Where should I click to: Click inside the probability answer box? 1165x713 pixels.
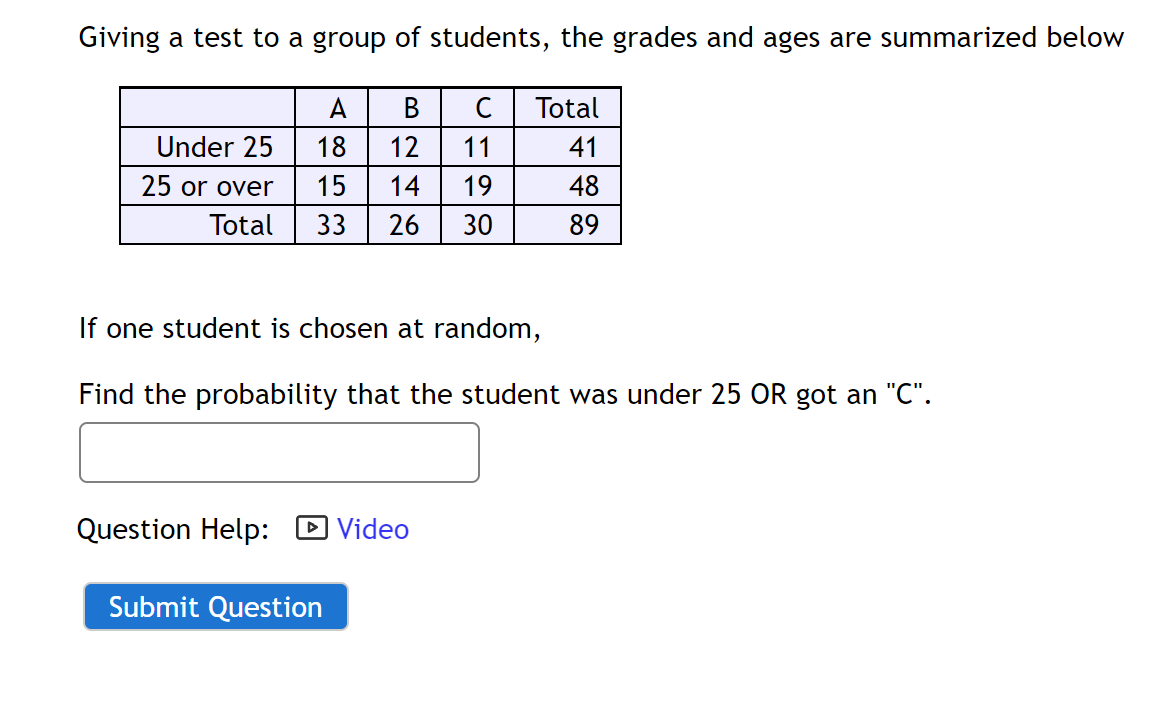click(x=278, y=452)
